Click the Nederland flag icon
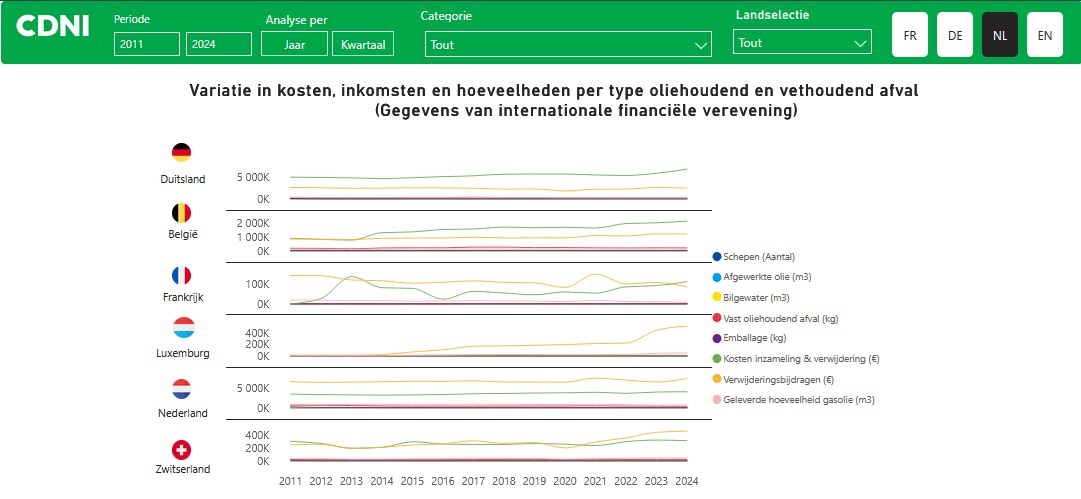 coord(181,389)
